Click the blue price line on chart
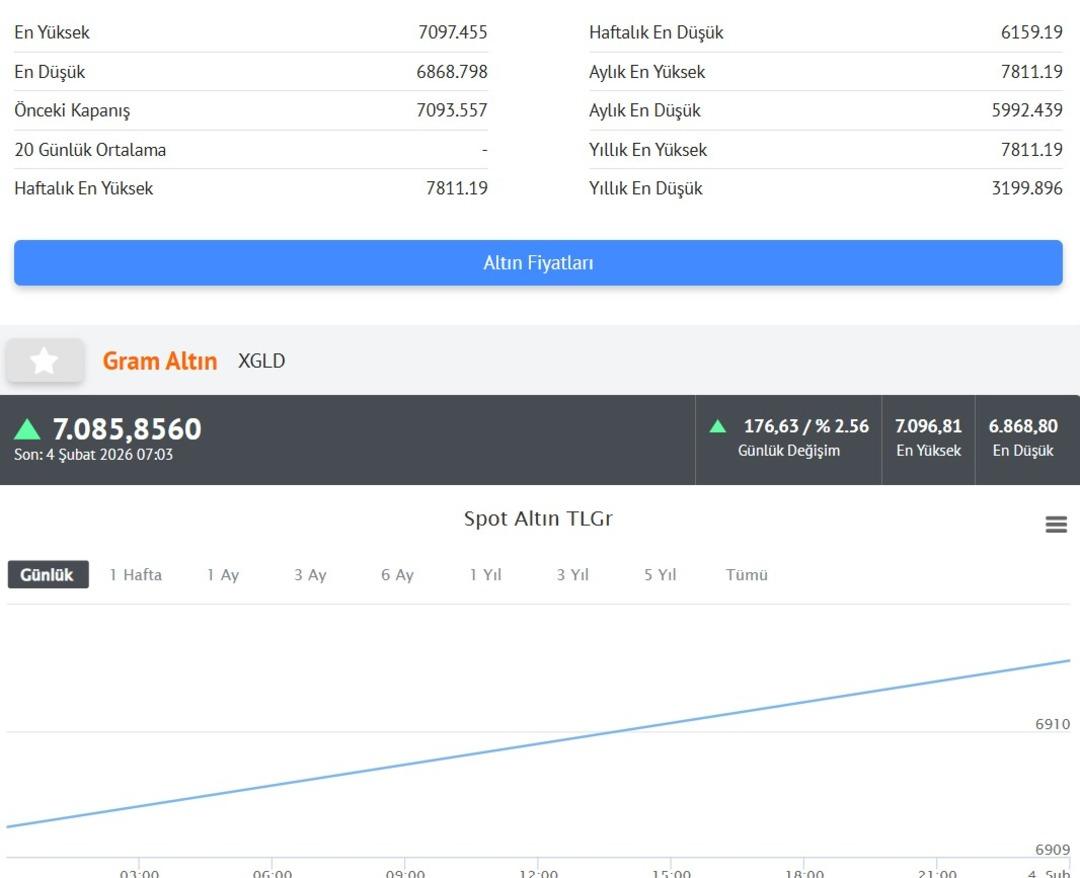1080x878 pixels. pos(538,743)
